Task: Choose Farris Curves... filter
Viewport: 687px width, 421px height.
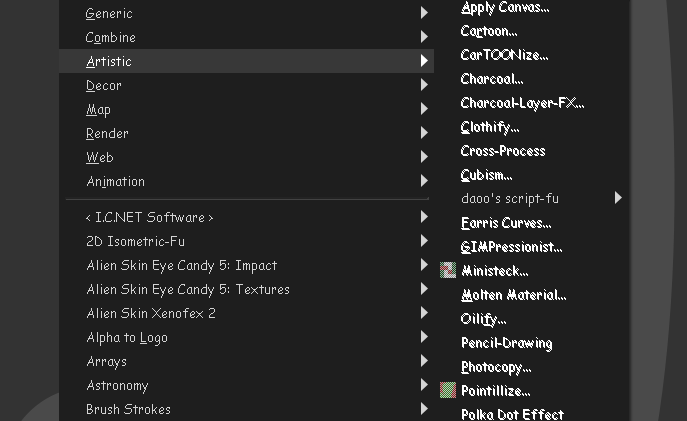Action: pos(506,223)
